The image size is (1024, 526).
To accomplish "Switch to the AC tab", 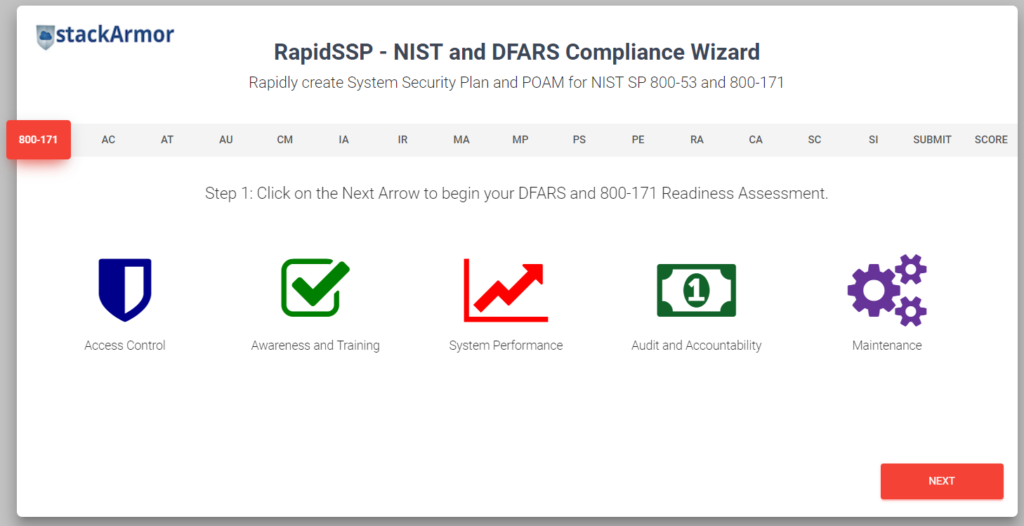I will (108, 140).
